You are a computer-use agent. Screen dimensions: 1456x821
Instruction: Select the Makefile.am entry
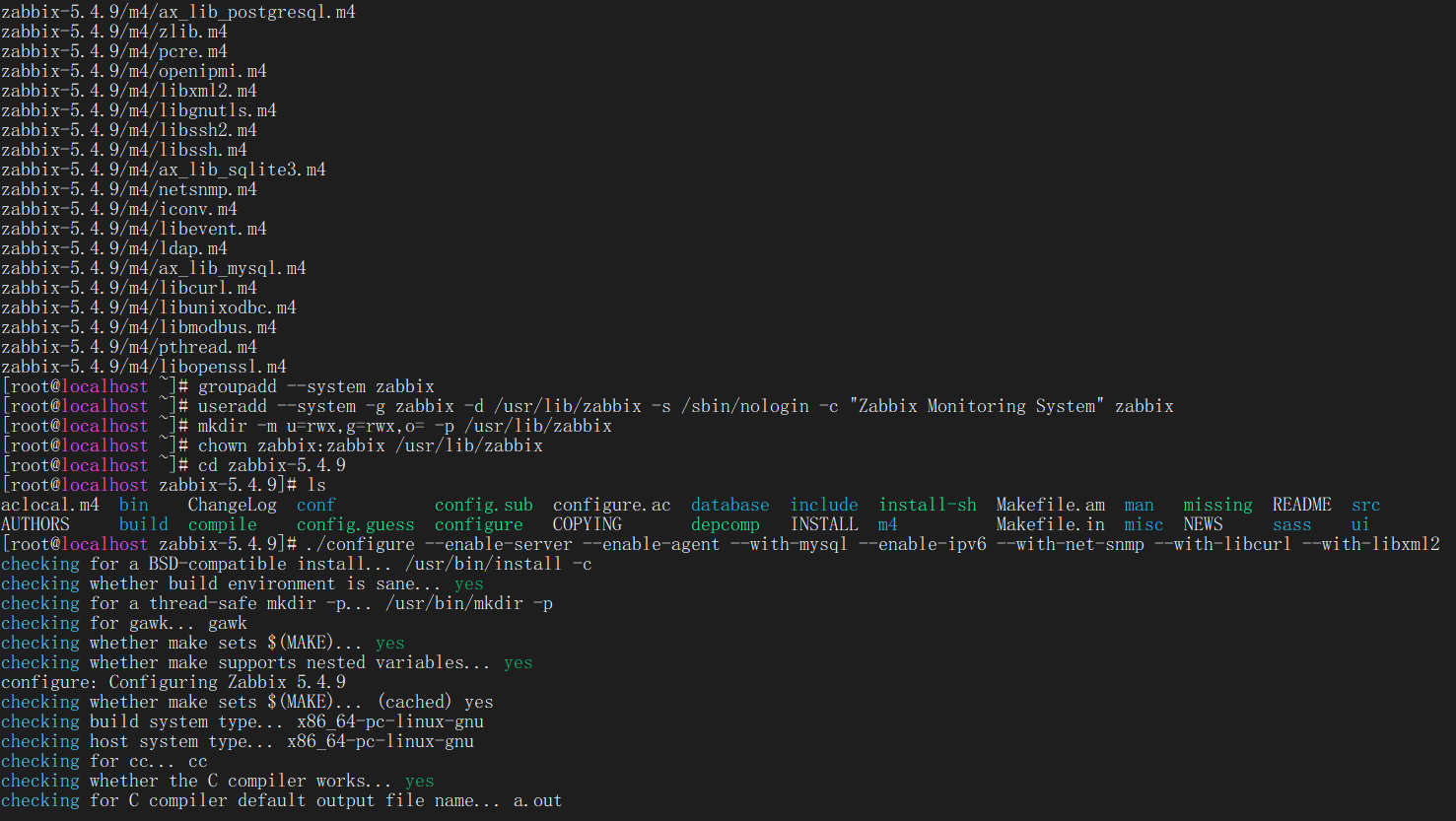(x=1050, y=504)
